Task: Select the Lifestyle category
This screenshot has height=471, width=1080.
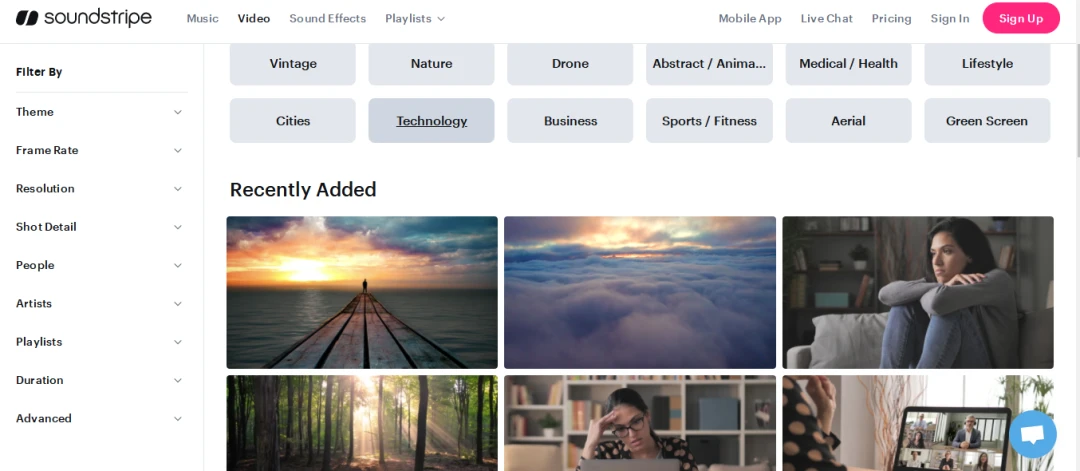Action: coord(987,63)
